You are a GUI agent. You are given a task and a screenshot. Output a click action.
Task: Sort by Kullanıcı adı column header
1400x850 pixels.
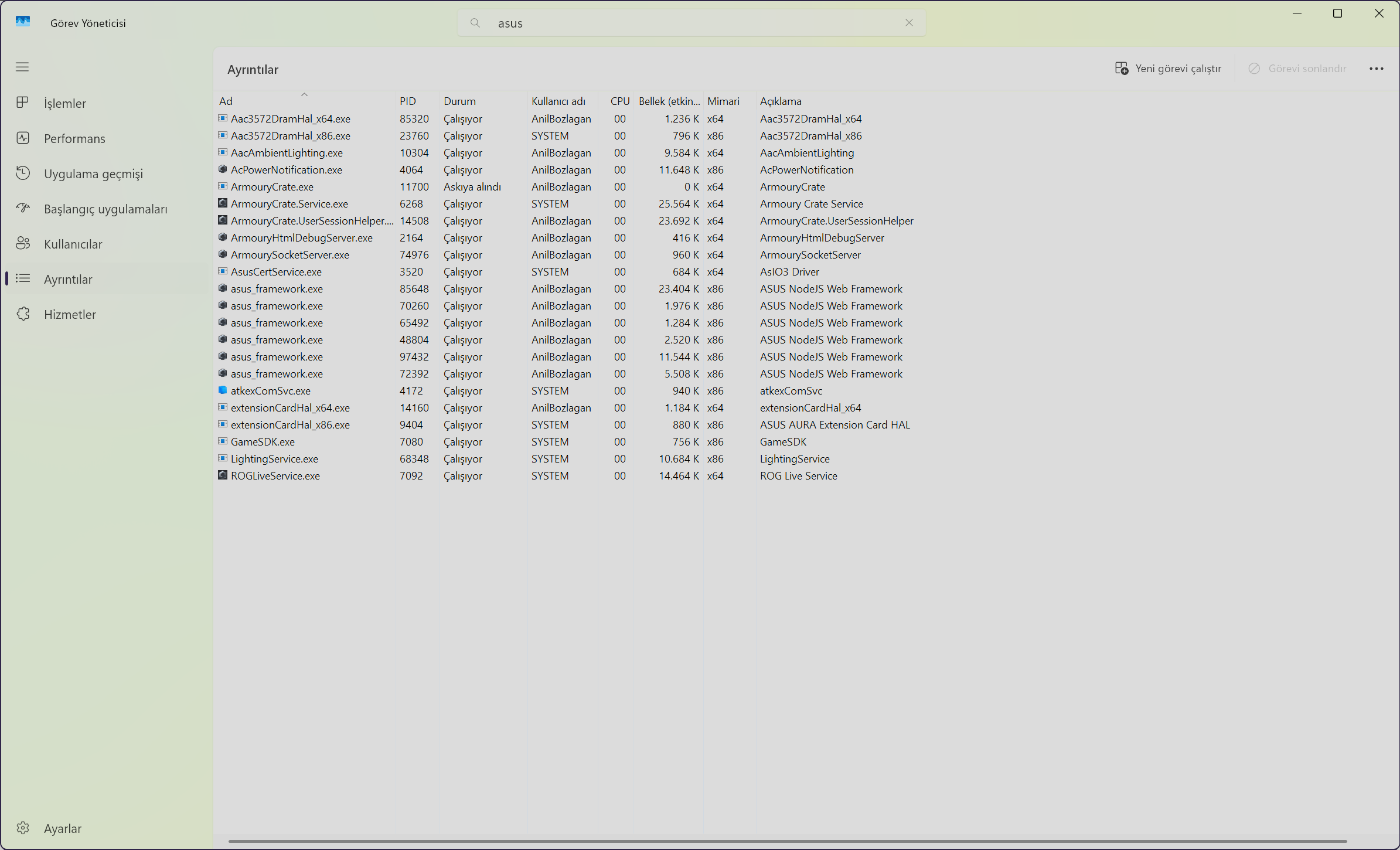(x=562, y=101)
